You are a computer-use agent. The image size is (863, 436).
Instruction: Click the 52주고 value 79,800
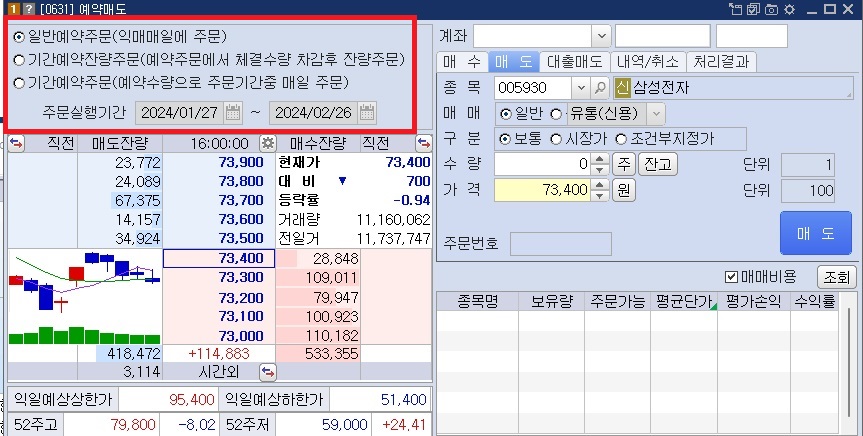click(x=133, y=424)
